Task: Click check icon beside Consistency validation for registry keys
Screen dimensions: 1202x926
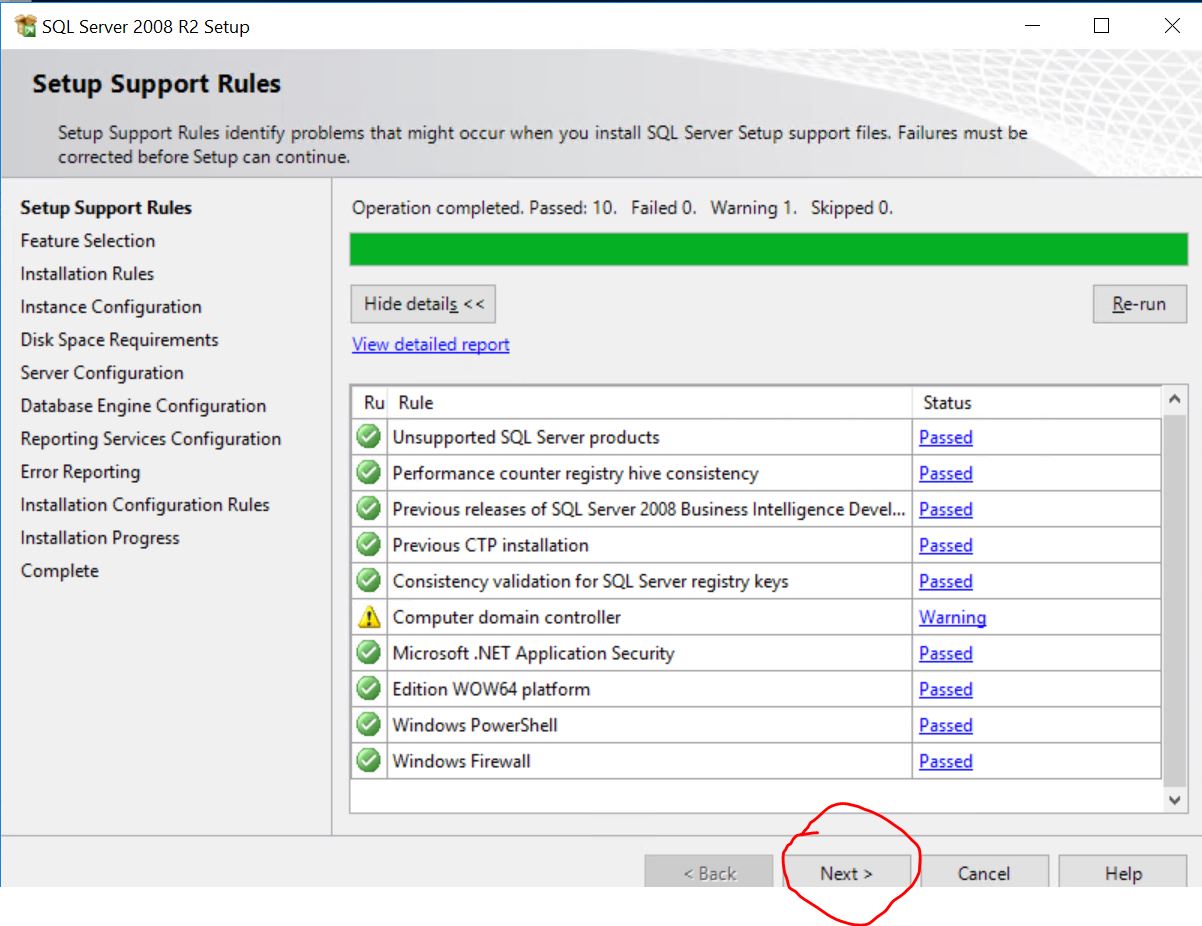Action: pyautogui.click(x=369, y=581)
